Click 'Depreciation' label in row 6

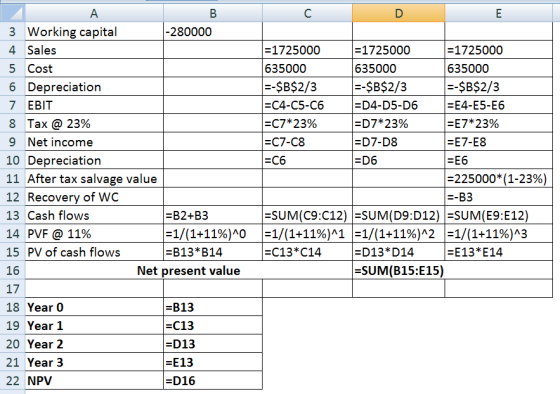point(94,87)
